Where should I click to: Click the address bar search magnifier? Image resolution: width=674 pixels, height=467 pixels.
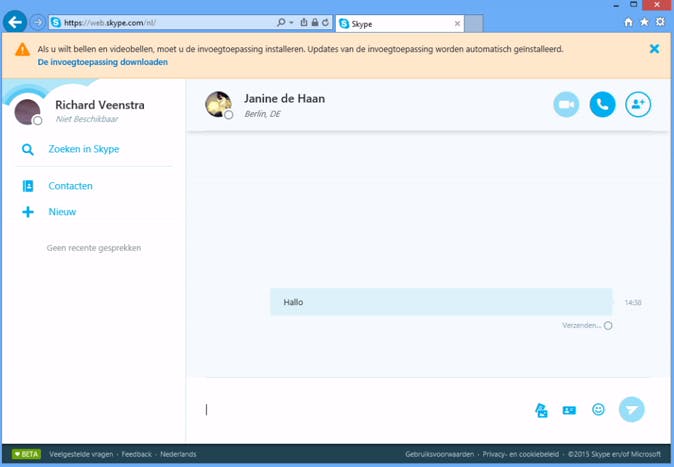click(x=281, y=22)
